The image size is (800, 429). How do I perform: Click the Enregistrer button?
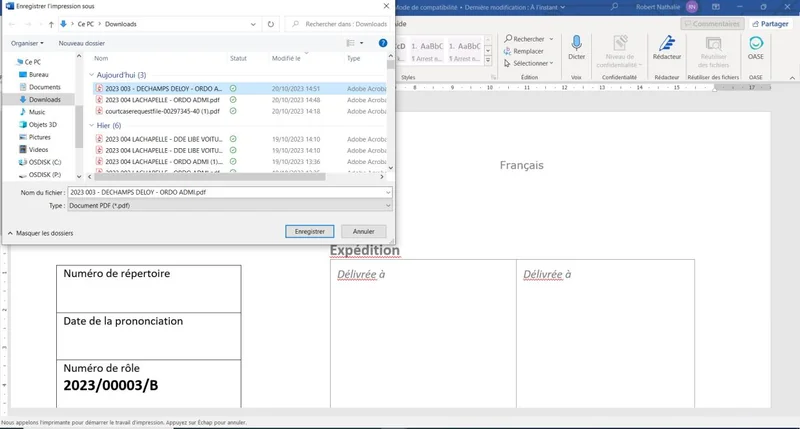tap(309, 231)
